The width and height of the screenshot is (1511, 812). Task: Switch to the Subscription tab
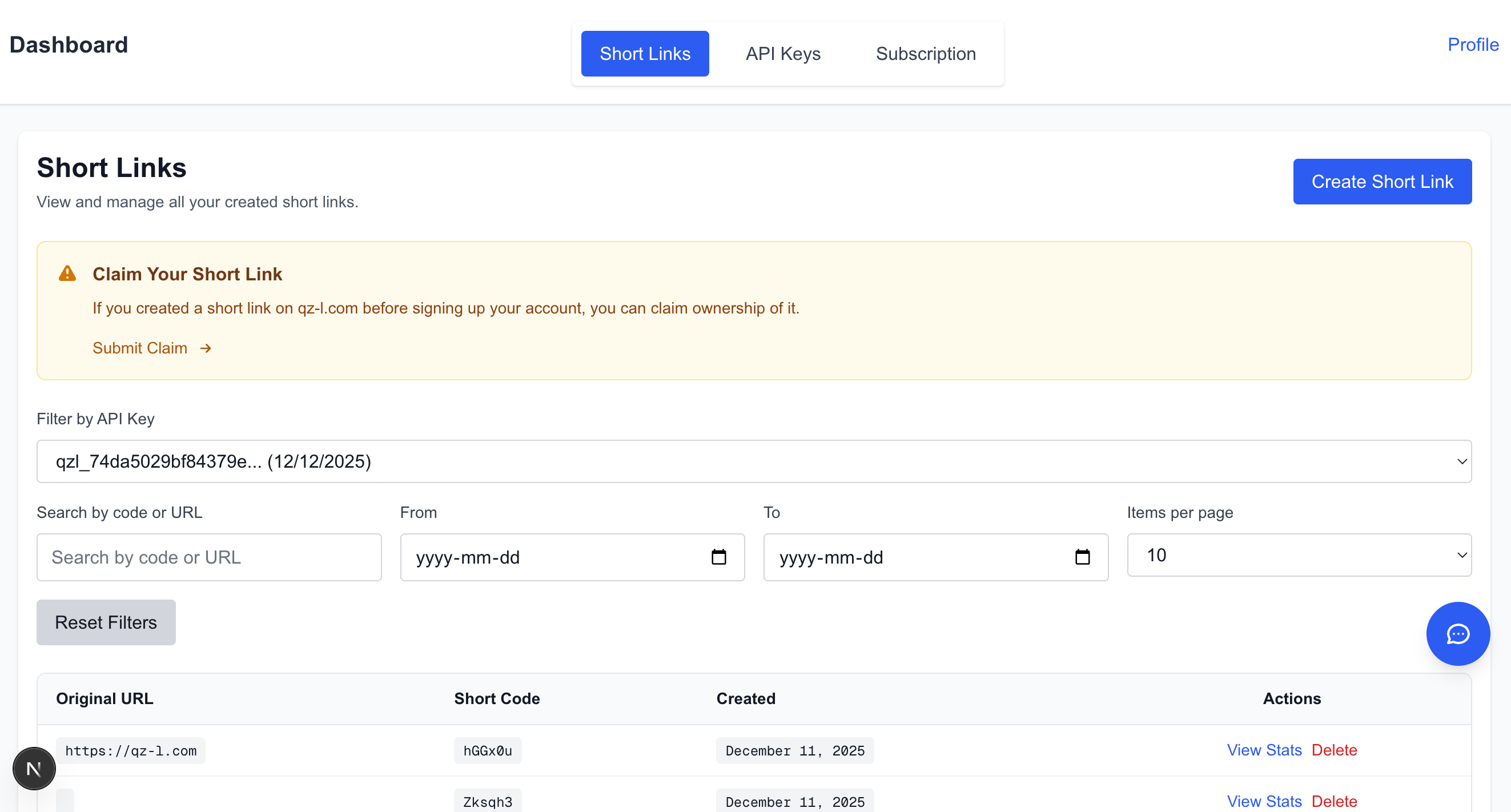click(925, 54)
